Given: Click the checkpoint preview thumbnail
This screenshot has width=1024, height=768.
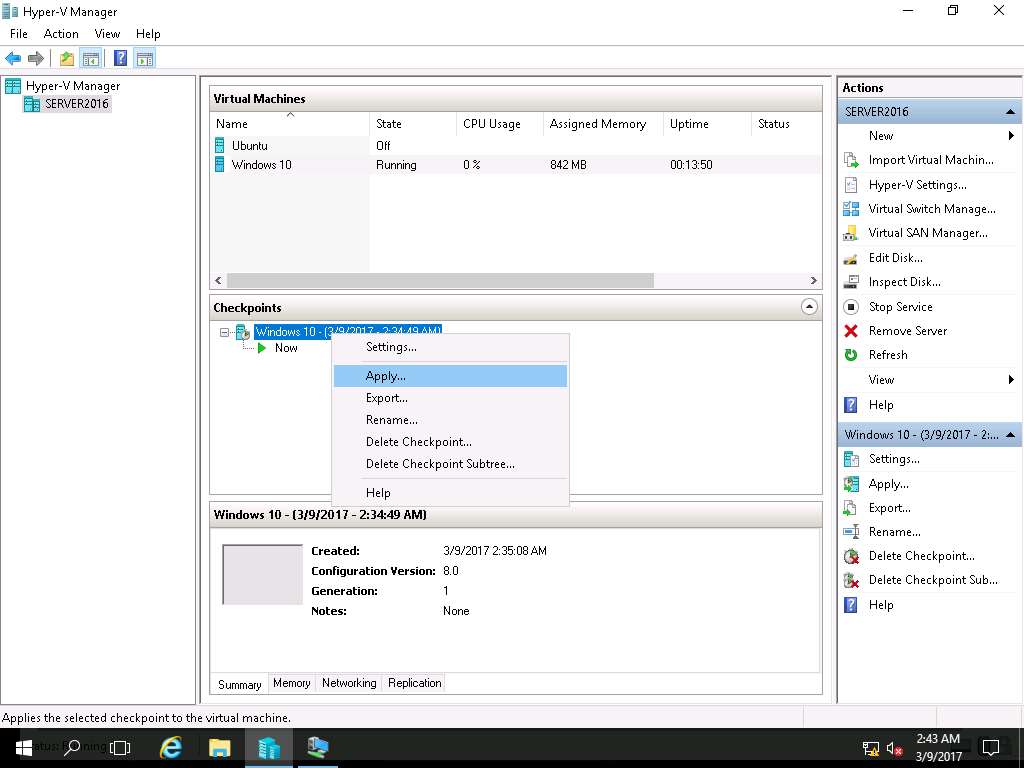Looking at the screenshot, I should tap(263, 575).
